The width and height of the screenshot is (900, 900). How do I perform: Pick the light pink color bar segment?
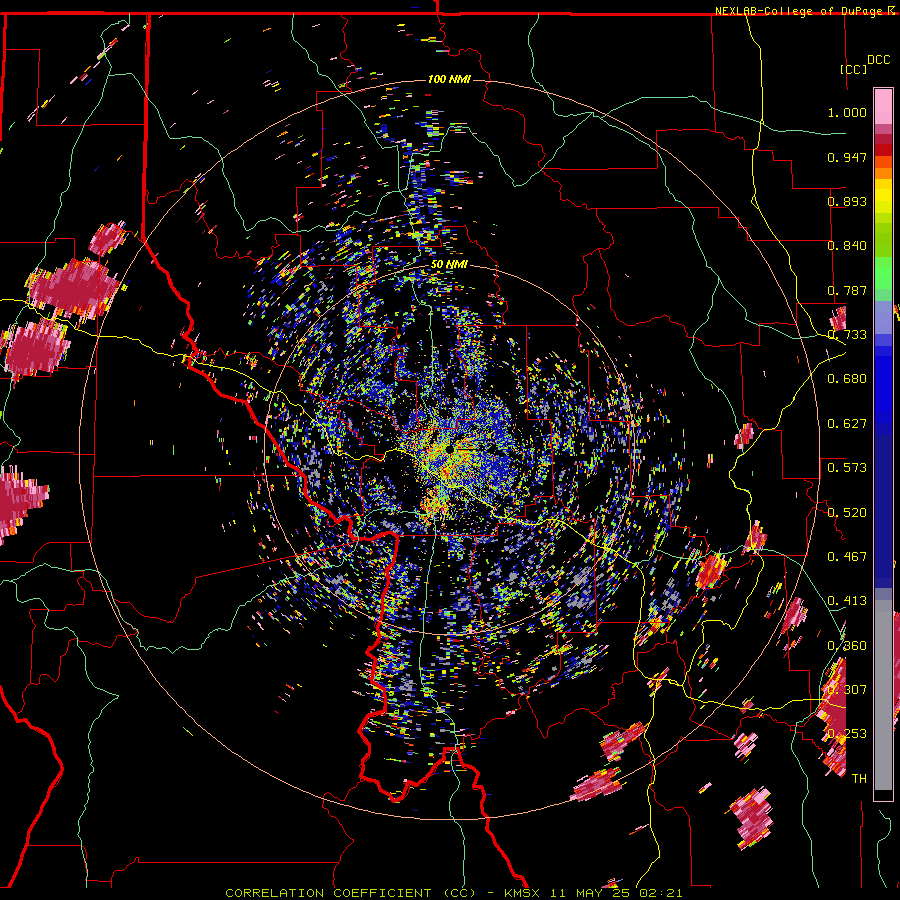(x=883, y=106)
